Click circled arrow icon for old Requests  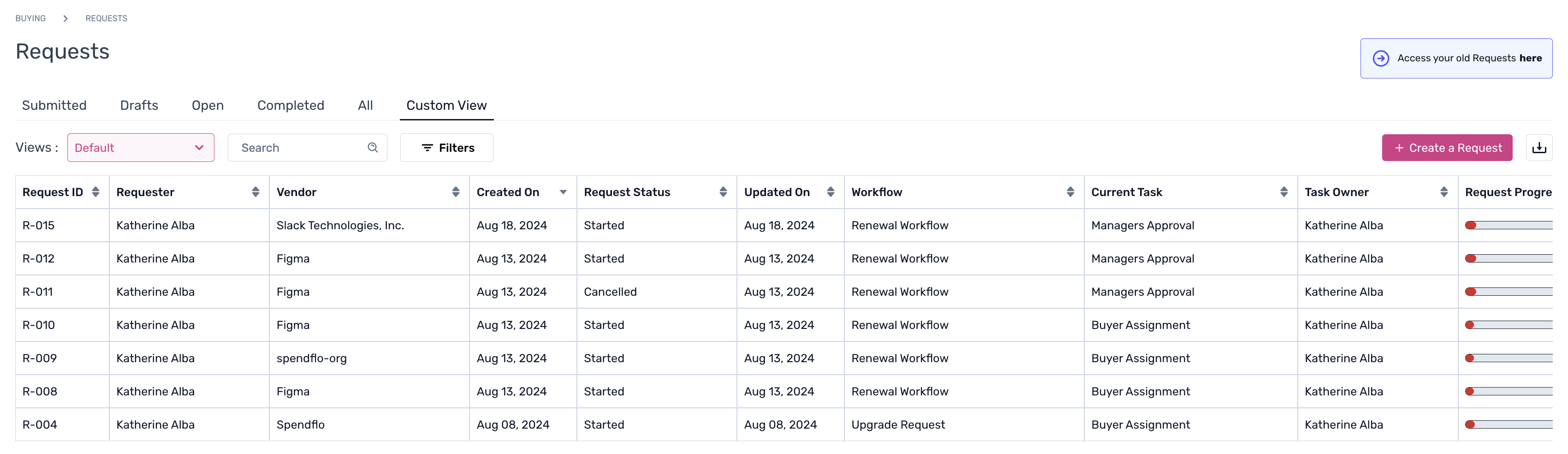coord(1380,59)
